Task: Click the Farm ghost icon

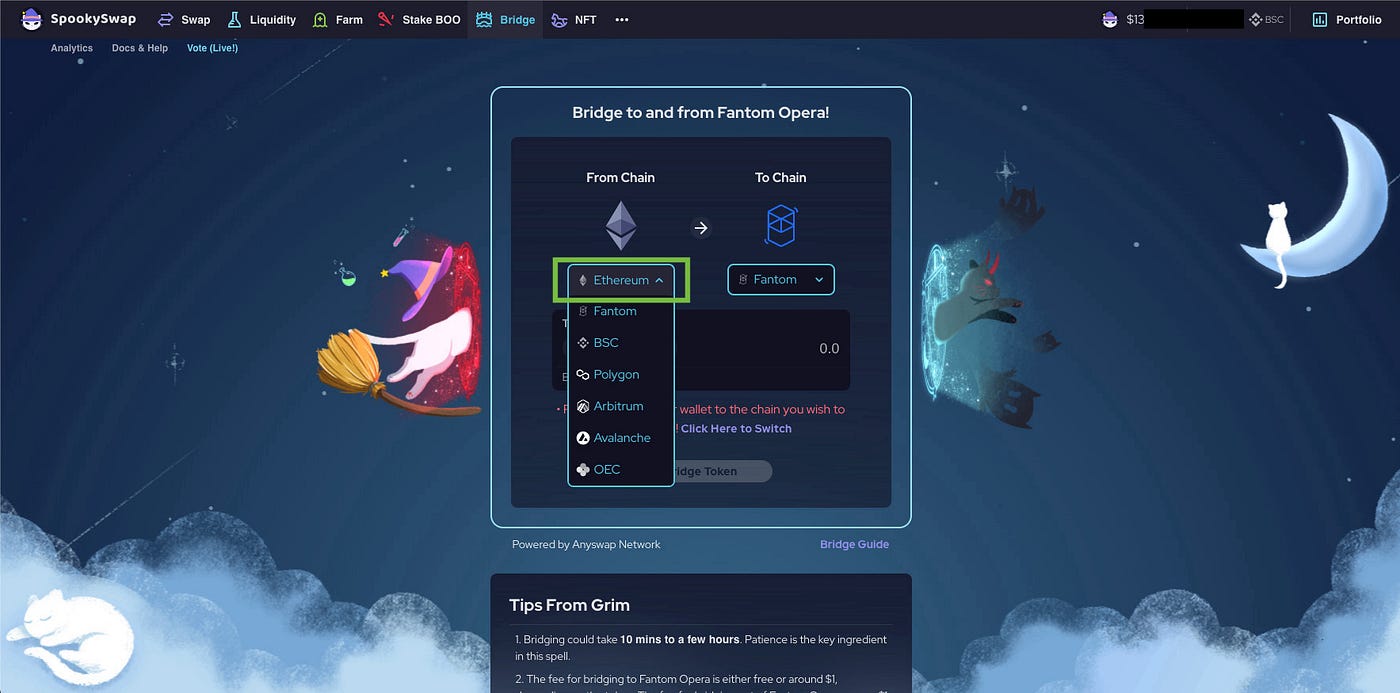Action: [320, 19]
